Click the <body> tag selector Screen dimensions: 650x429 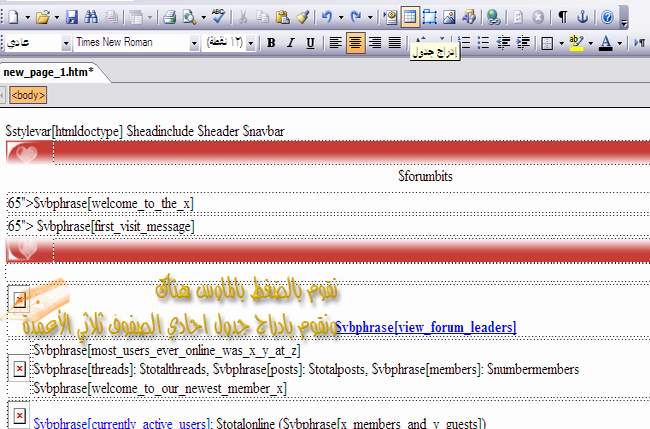pos(28,95)
